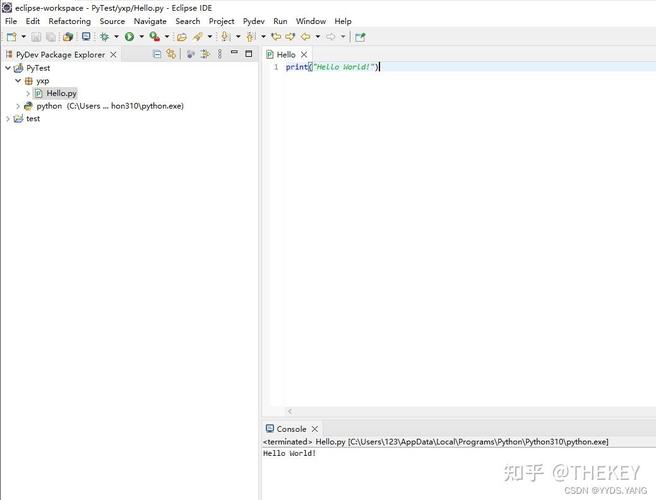Click in the code editor on line 1
The image size is (656, 500).
click(450, 67)
